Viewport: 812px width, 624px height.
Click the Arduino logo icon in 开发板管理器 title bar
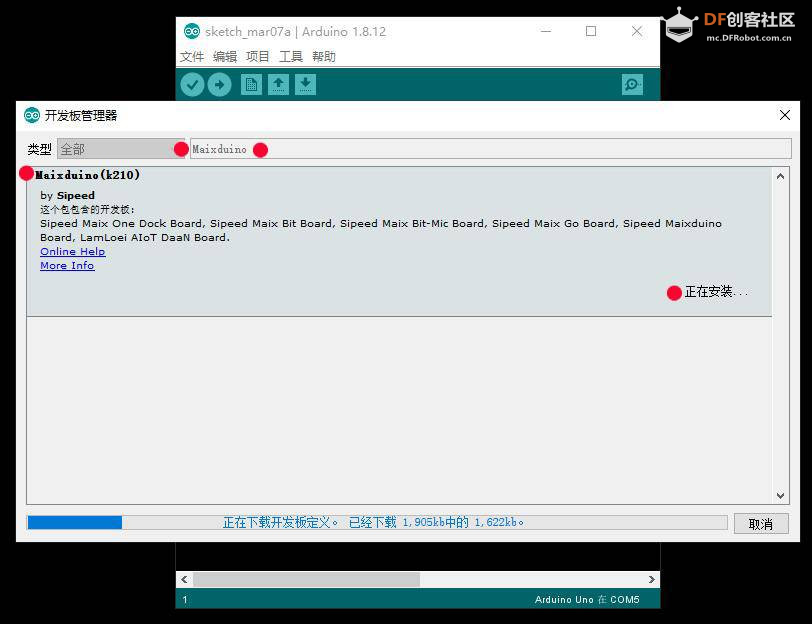(x=32, y=115)
